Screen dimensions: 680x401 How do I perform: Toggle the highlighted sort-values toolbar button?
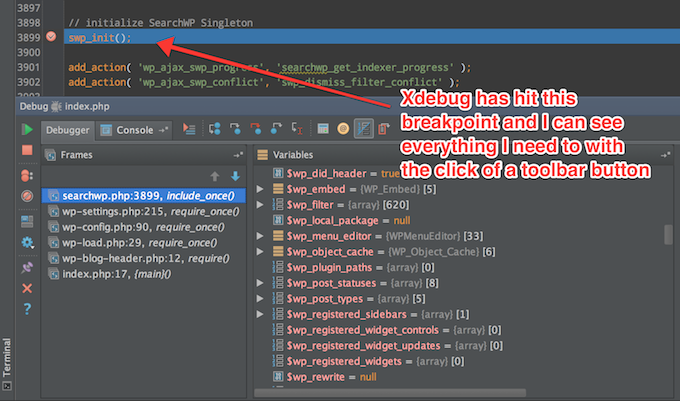[364, 129]
